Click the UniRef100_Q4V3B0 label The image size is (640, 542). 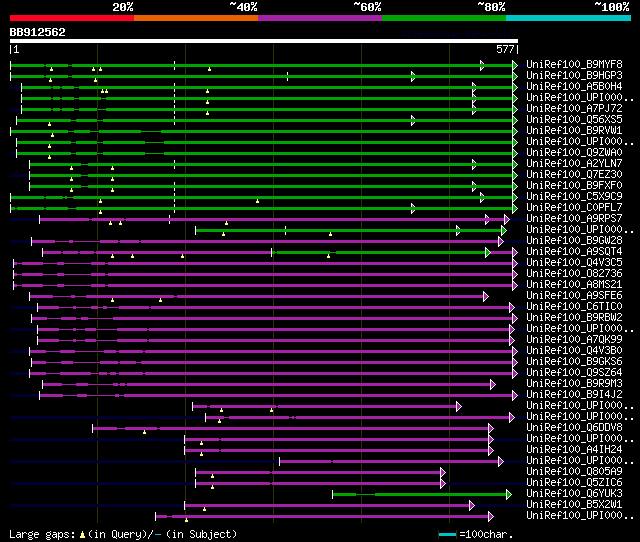[574, 351]
